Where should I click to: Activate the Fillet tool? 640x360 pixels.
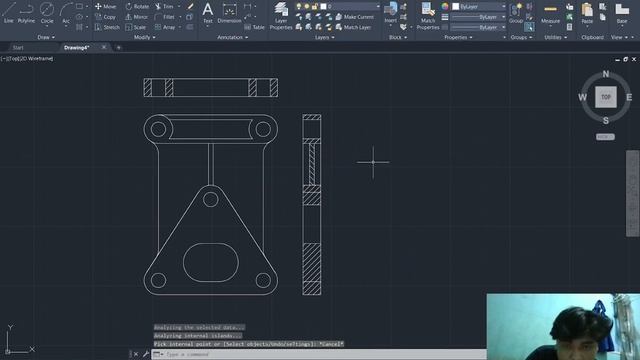tap(164, 17)
